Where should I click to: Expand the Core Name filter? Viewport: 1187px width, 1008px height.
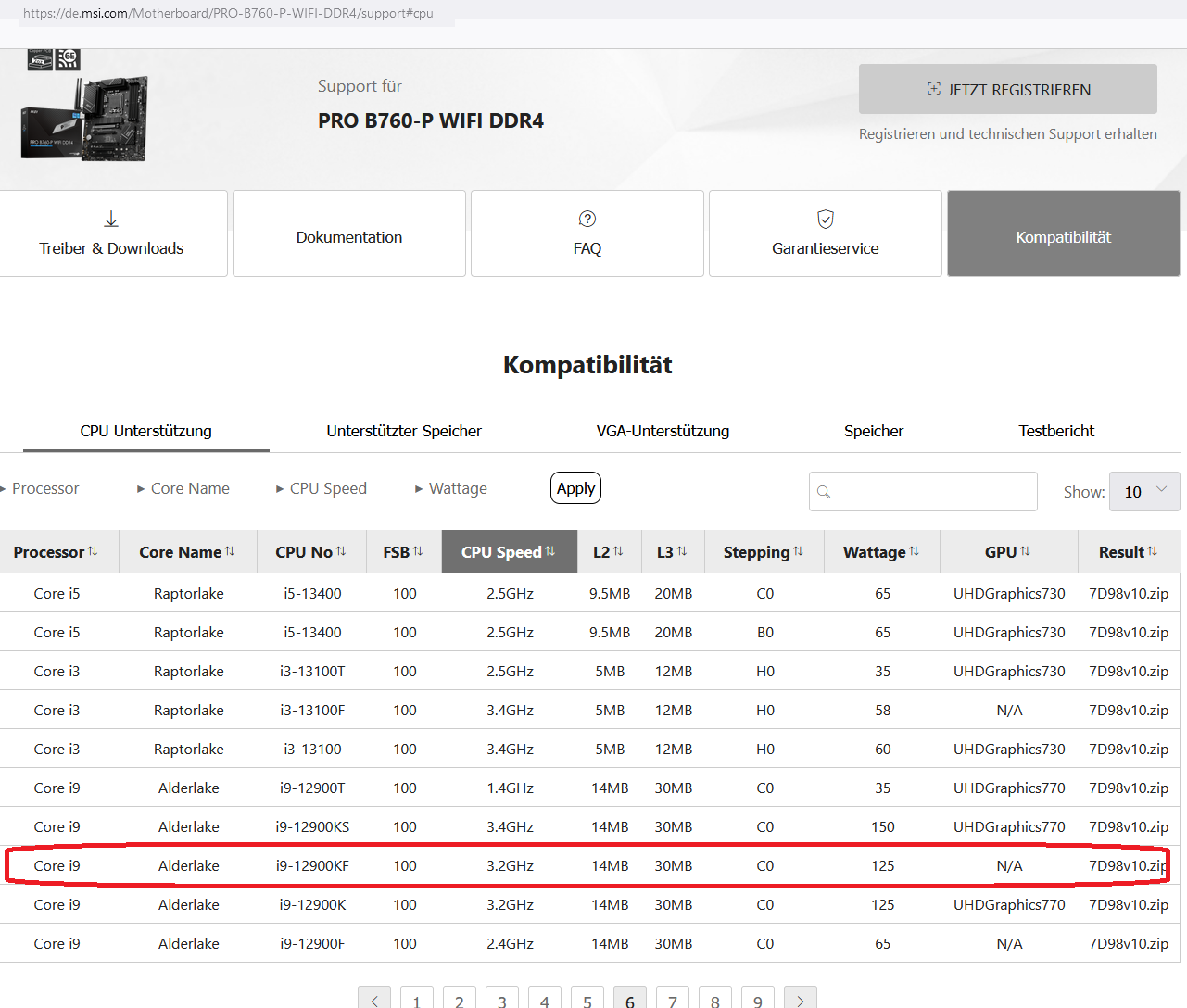pyautogui.click(x=183, y=488)
